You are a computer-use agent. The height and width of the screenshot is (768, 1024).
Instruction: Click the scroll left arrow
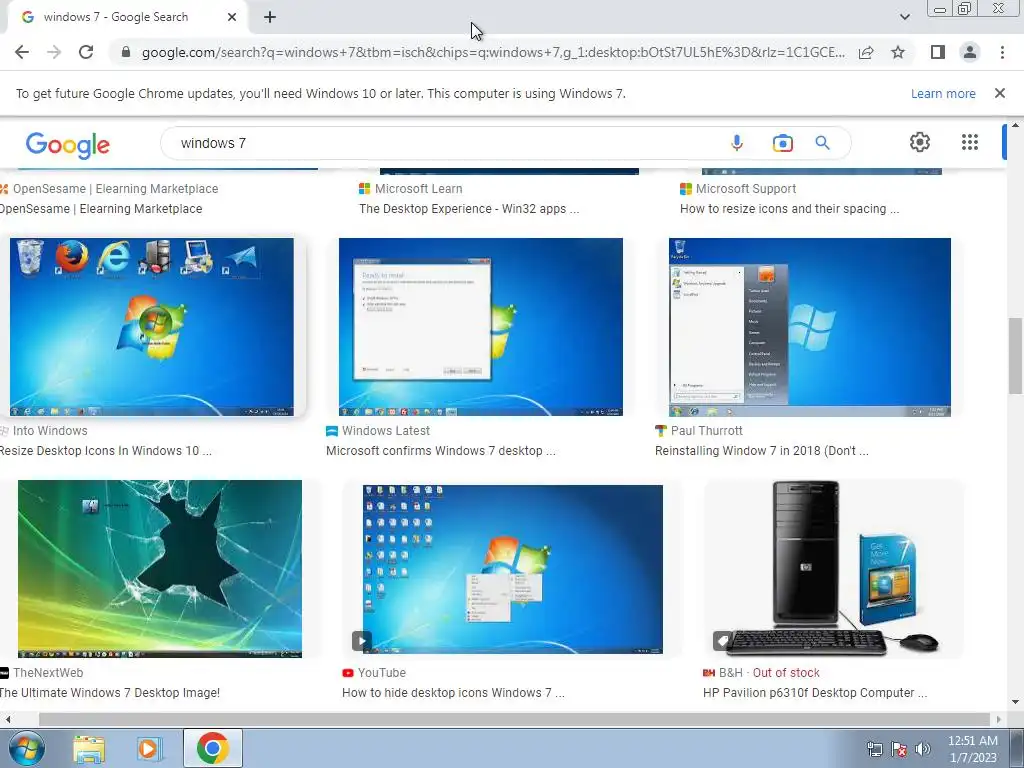(7, 720)
